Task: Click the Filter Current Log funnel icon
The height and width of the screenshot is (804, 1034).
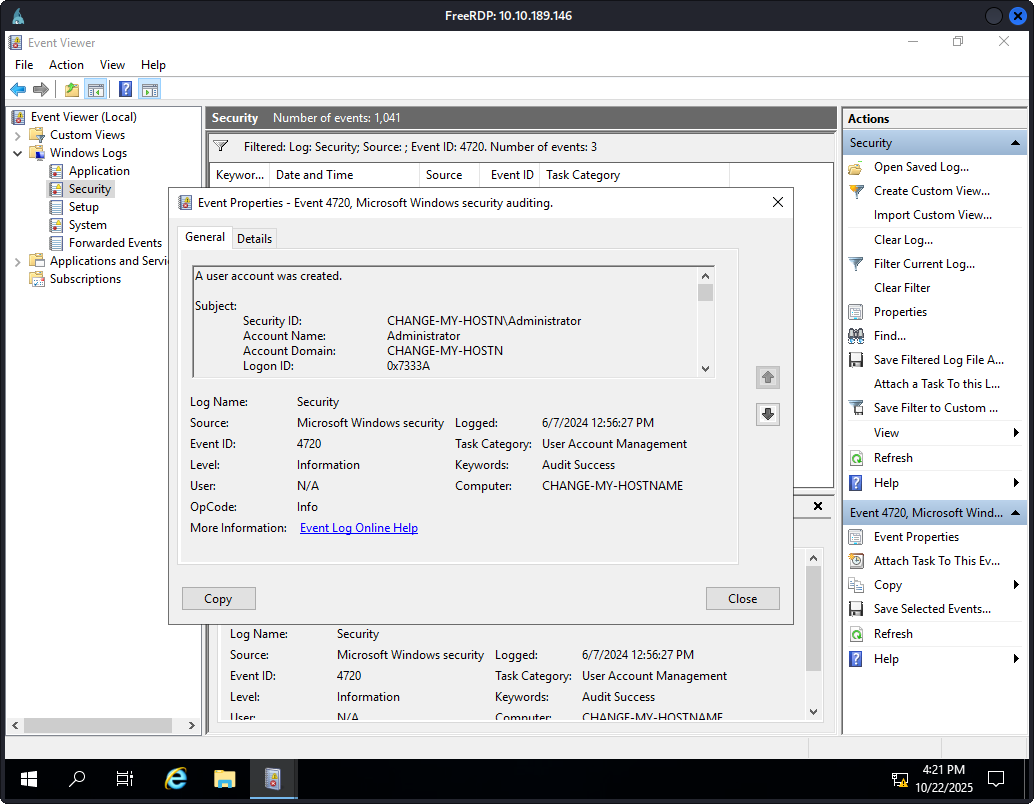Action: [855, 264]
